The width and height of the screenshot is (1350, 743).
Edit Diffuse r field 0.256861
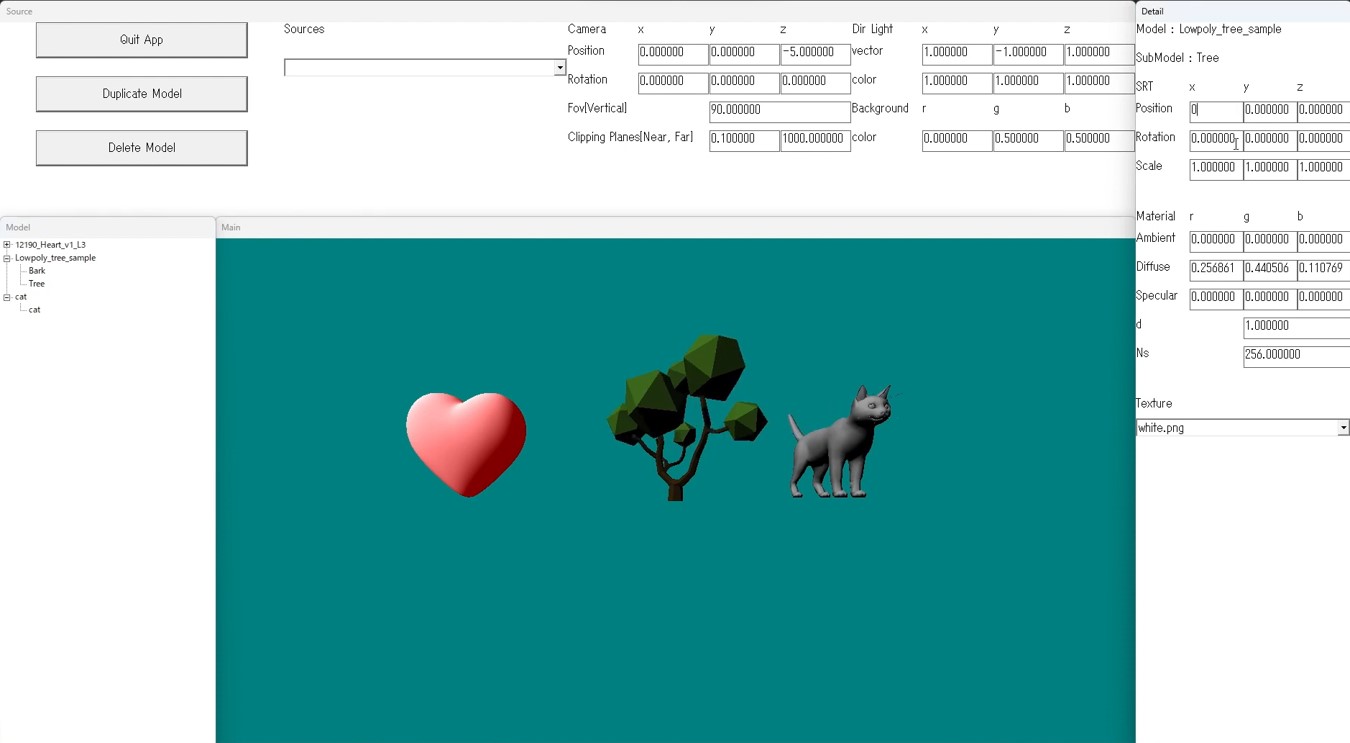[x=1216, y=270]
